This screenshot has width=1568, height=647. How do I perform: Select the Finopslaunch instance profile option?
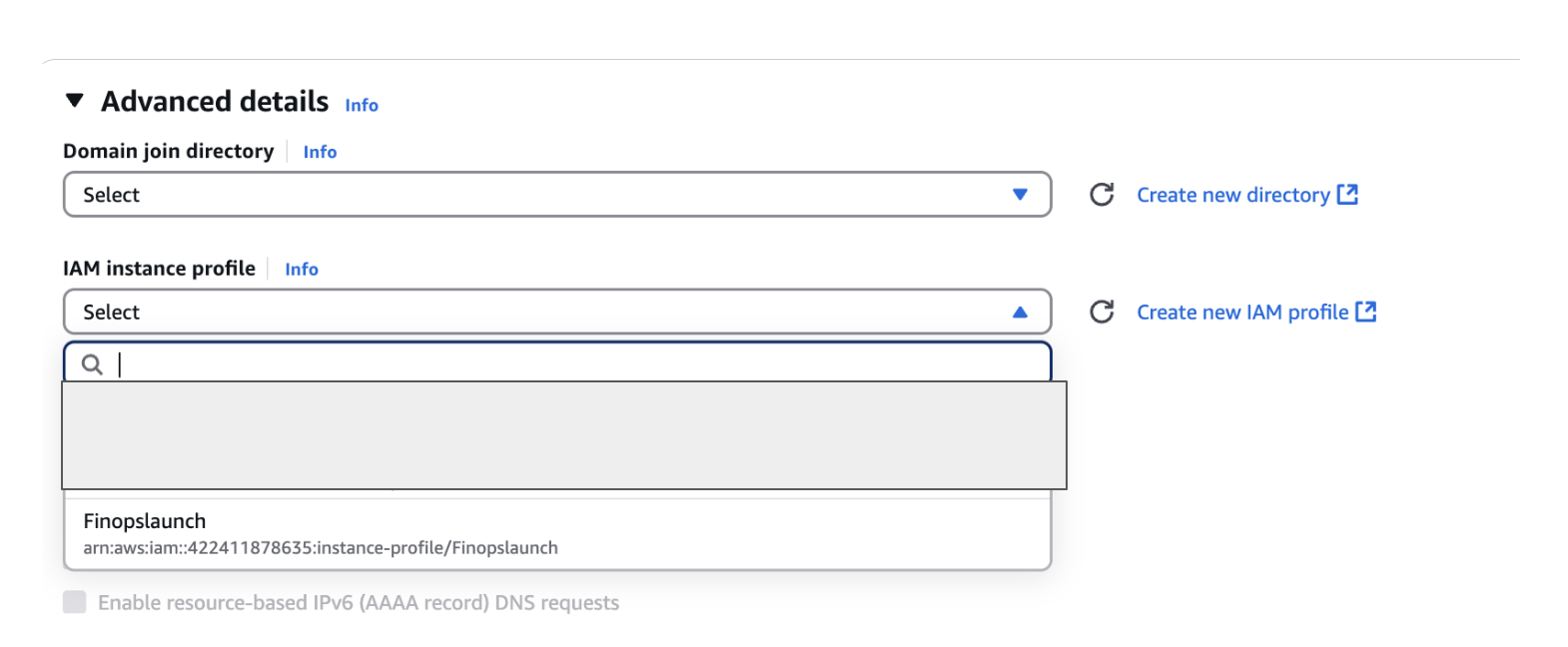click(145, 521)
